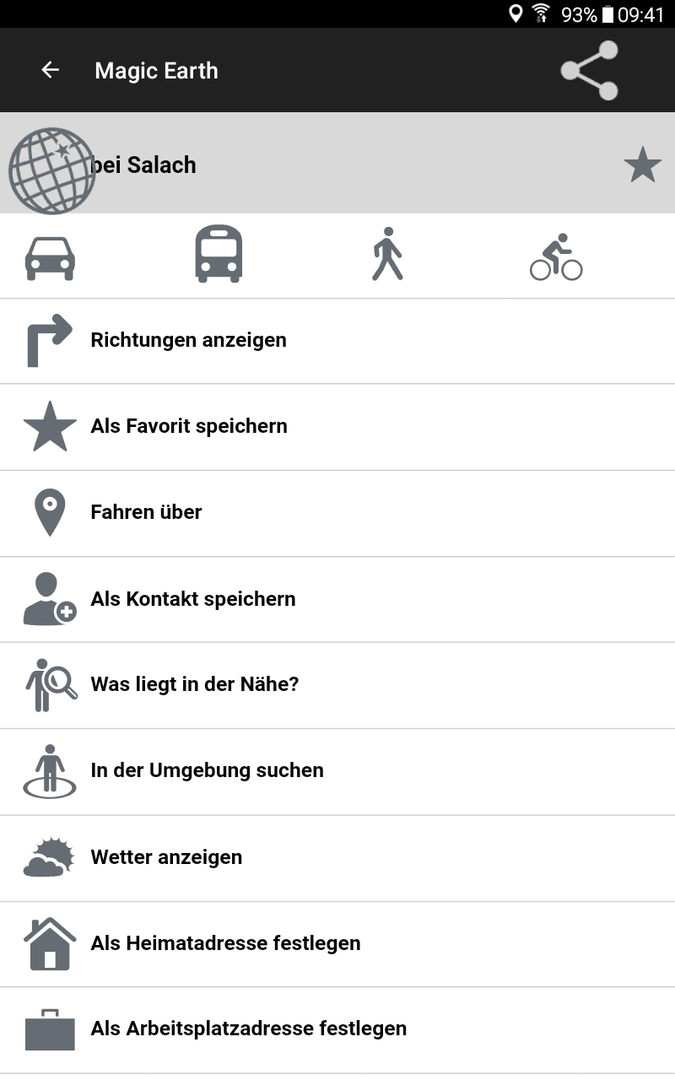Screen dimensions: 675x1080
Task: Choose Als Favorit speichern
Action: pyautogui.click(x=338, y=427)
